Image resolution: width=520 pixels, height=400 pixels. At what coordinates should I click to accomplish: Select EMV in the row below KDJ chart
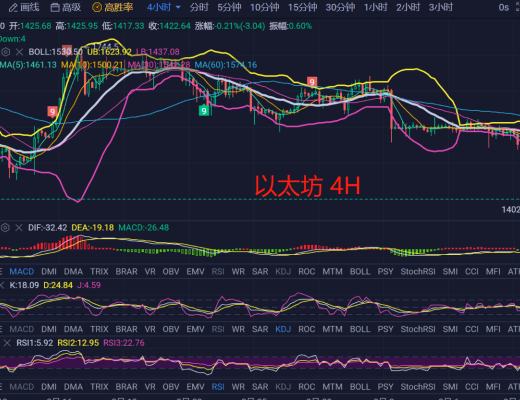click(195, 329)
